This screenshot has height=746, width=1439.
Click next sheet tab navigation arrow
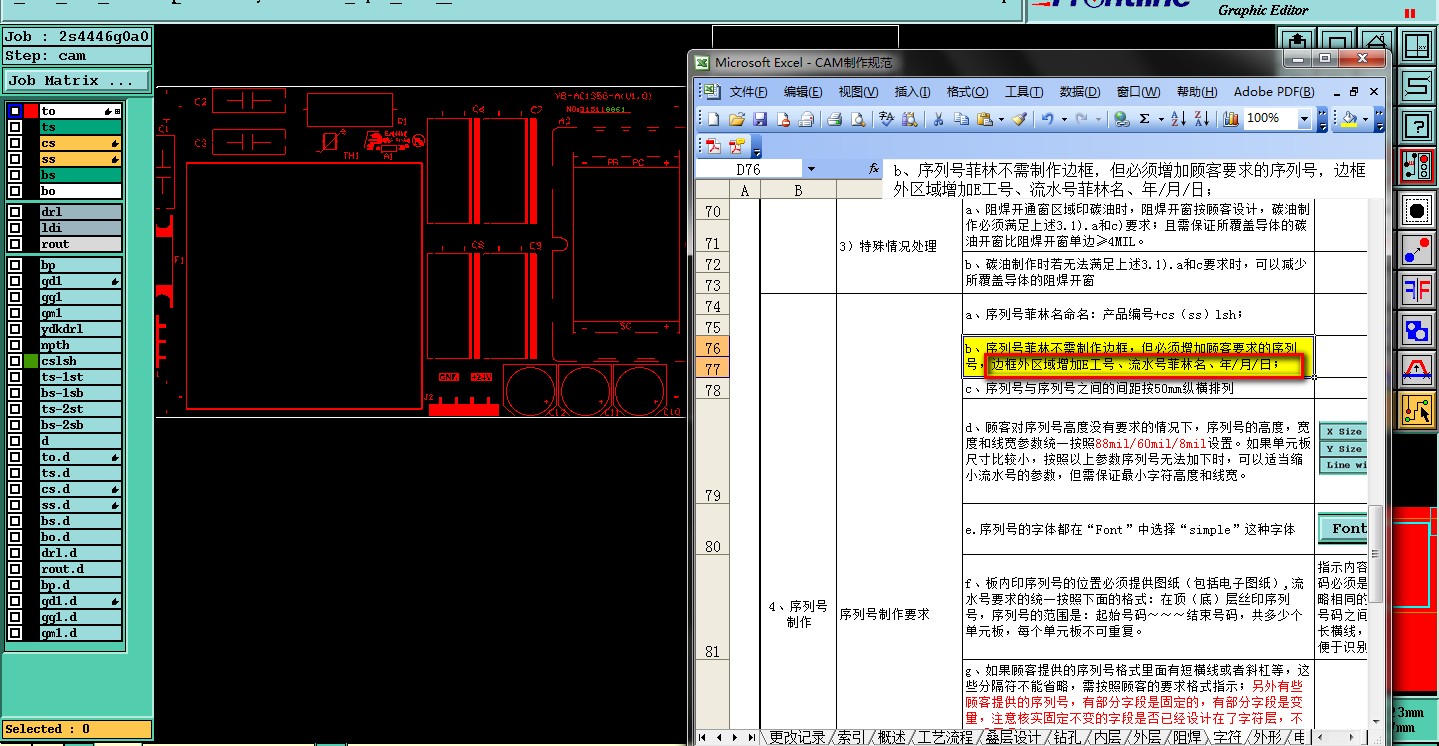[x=733, y=737]
